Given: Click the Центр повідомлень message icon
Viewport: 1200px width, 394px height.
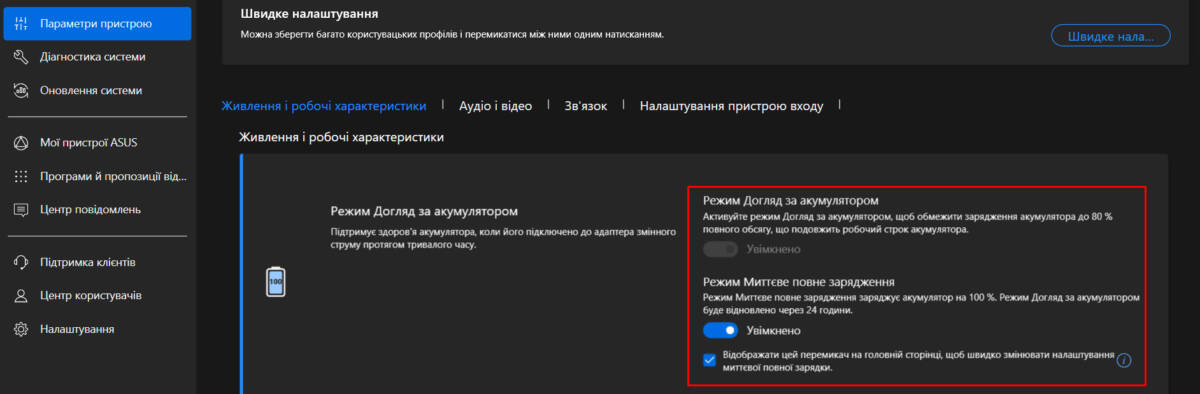Looking at the screenshot, I should [20, 210].
